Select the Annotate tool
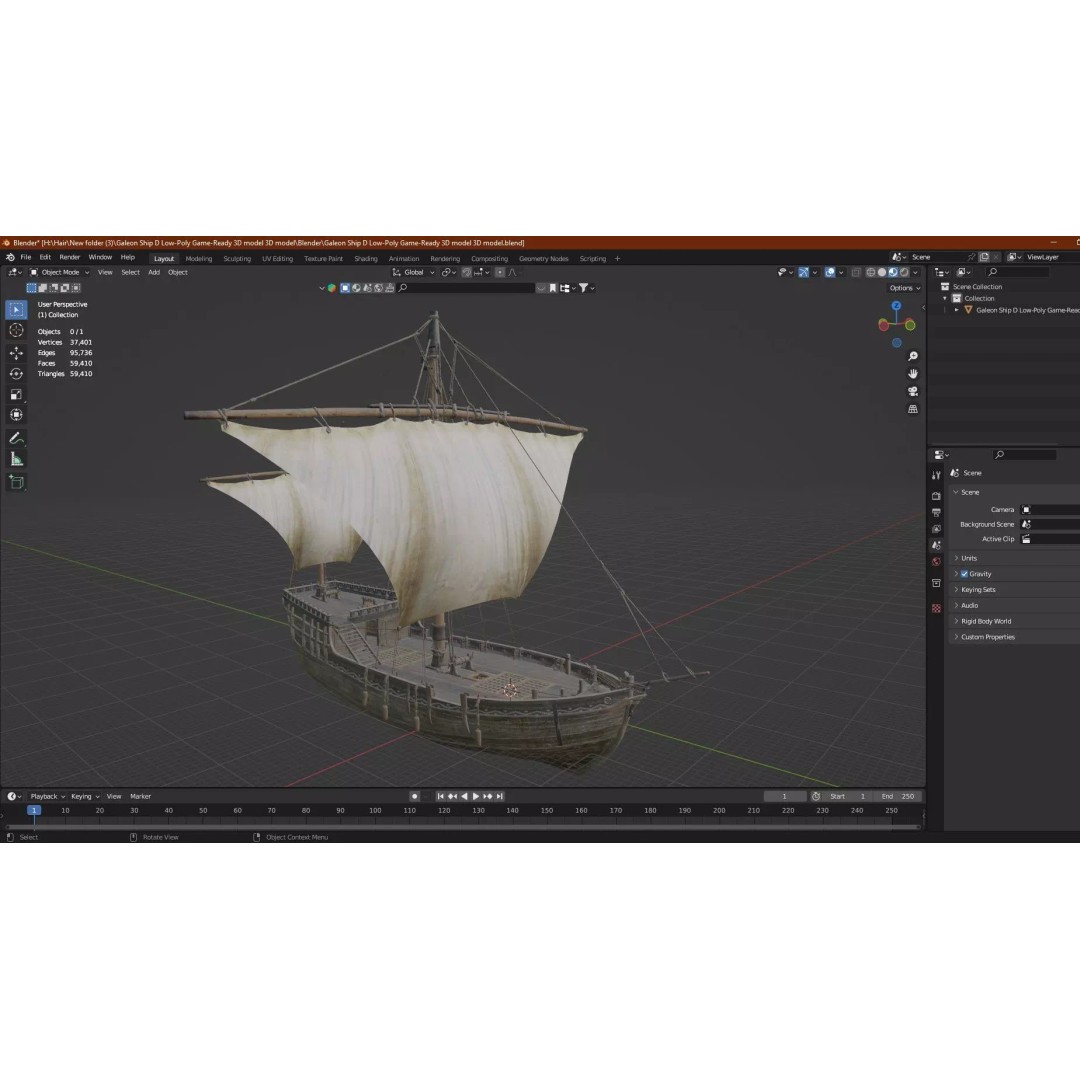This screenshot has height=1080, width=1080. click(17, 438)
